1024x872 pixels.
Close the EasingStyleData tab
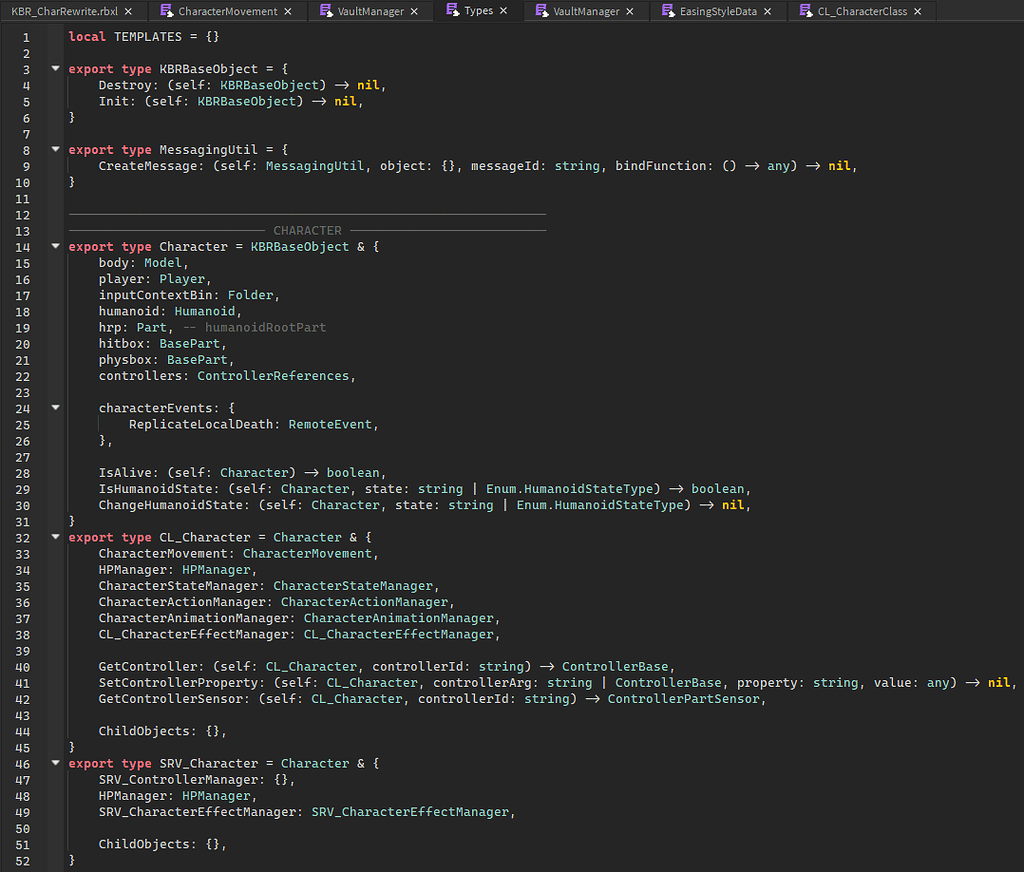click(768, 12)
